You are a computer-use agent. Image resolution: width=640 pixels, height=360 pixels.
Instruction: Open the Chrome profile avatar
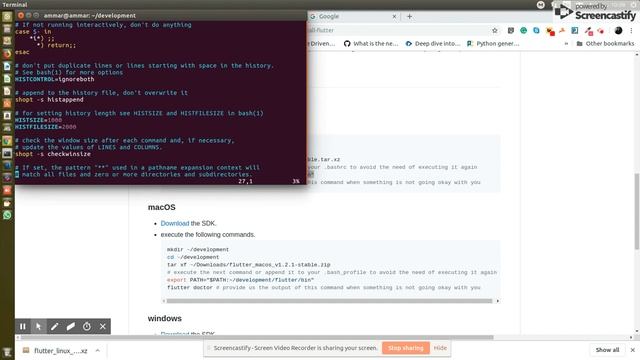618,31
